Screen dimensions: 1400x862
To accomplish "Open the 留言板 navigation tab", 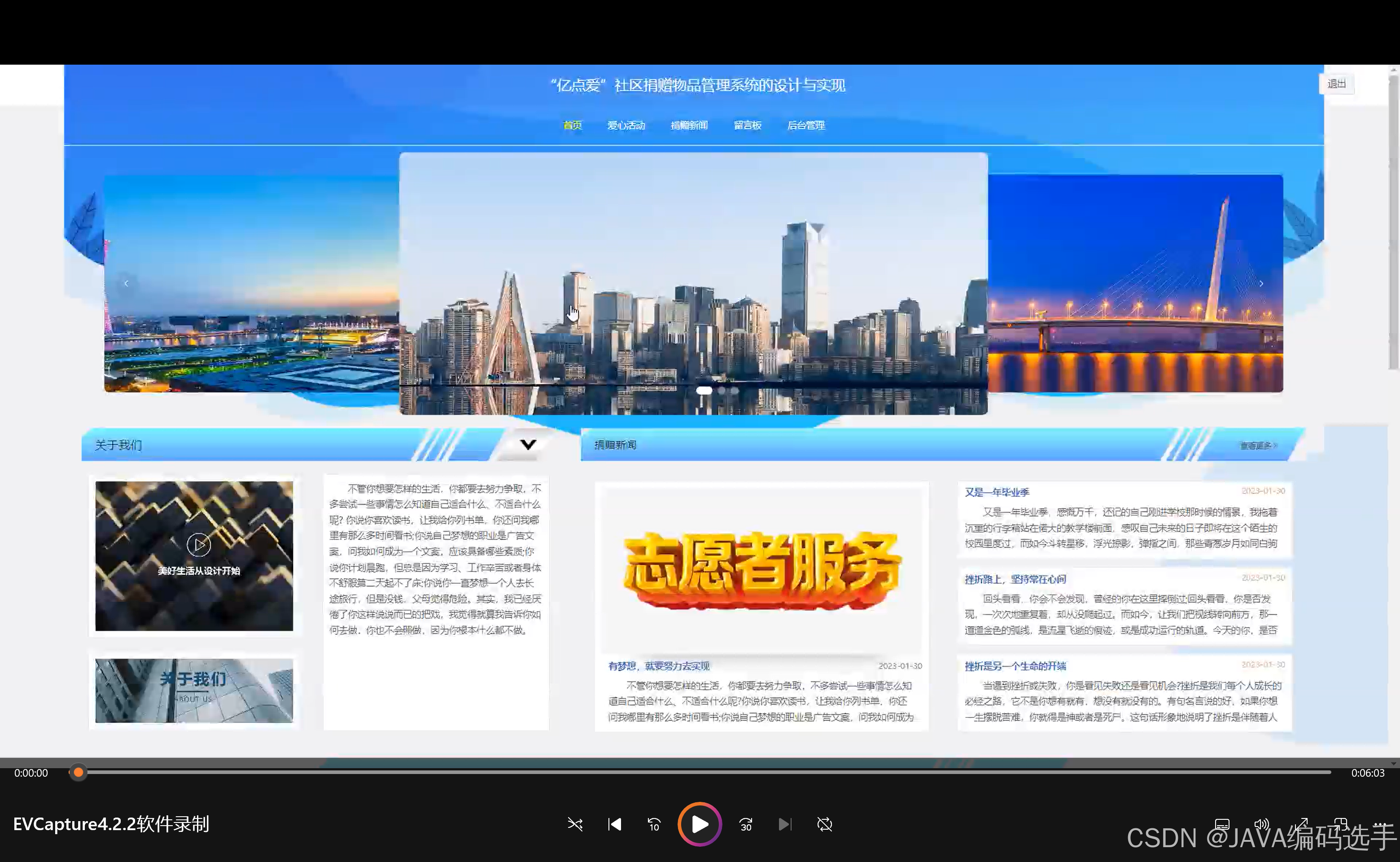I will [747, 125].
